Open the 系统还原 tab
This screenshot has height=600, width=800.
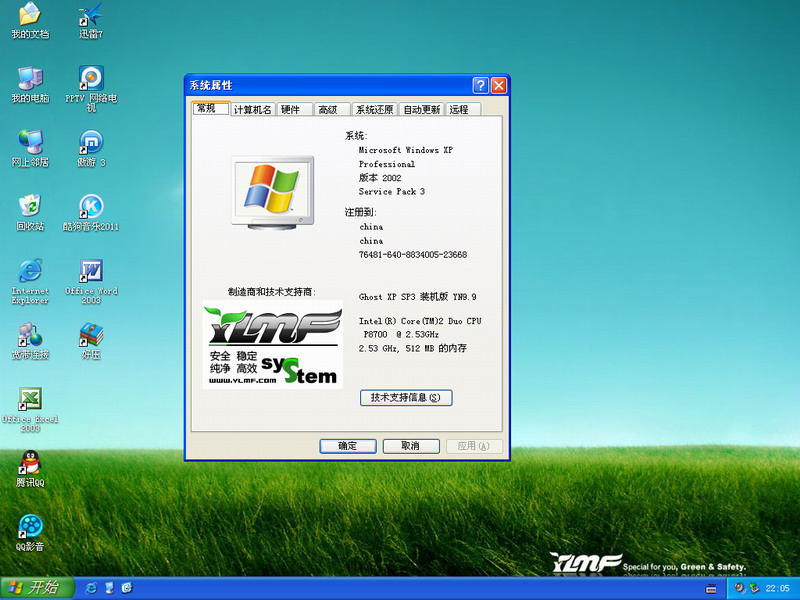click(375, 110)
